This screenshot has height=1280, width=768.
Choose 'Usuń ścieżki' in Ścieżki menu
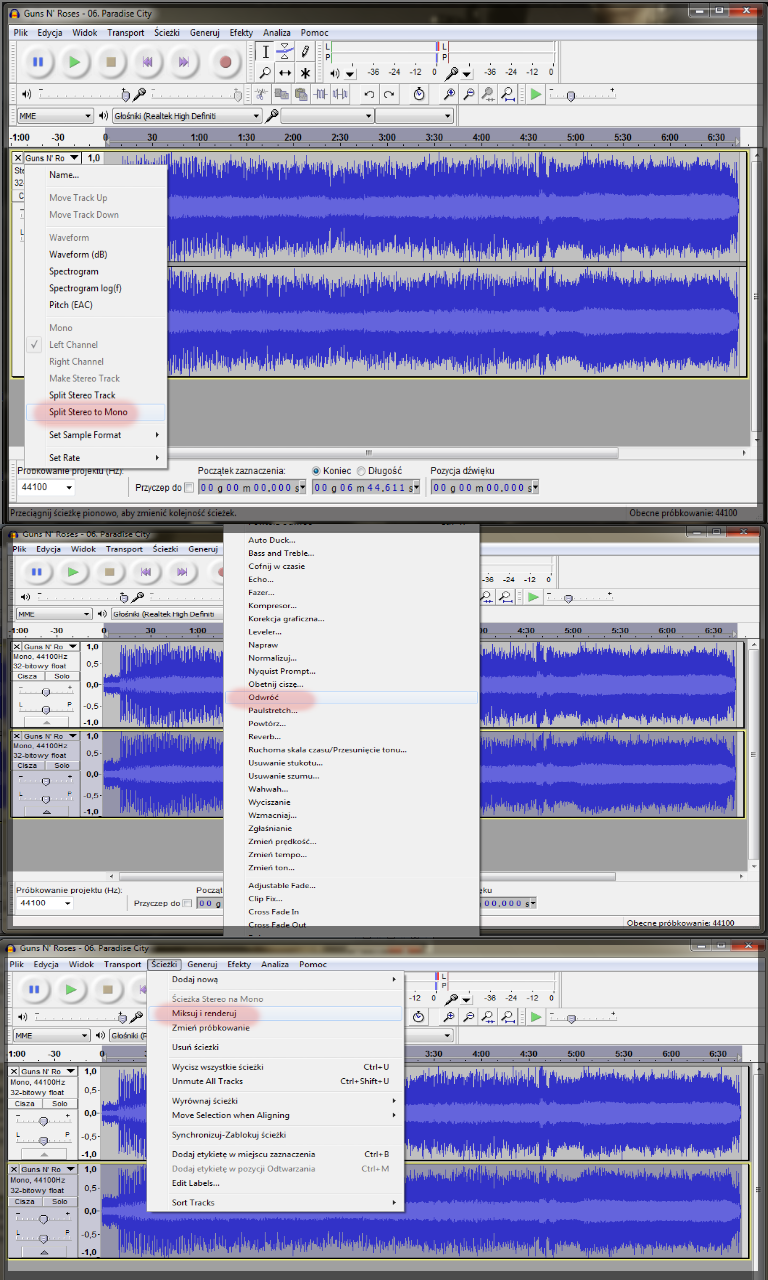coord(275,1047)
